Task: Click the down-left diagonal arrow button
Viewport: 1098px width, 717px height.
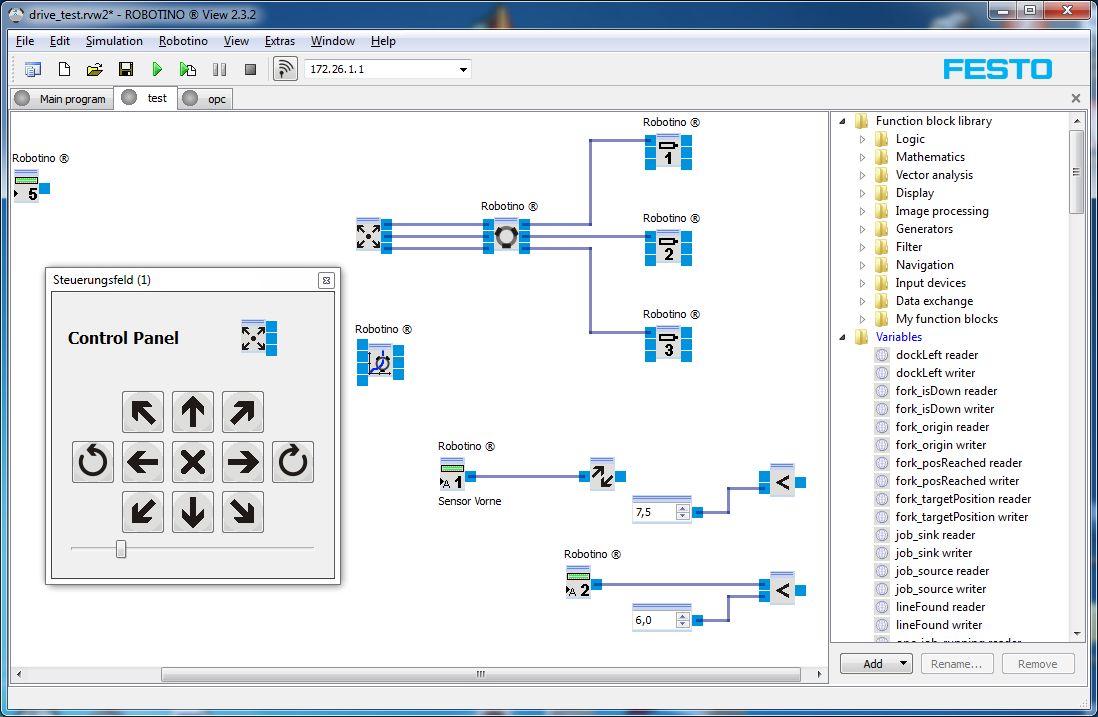Action: point(143,512)
